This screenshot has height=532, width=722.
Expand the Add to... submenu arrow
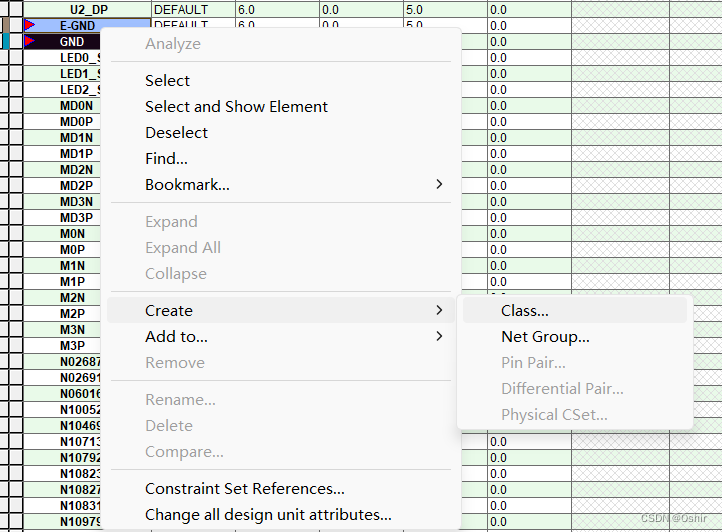pyautogui.click(x=439, y=337)
